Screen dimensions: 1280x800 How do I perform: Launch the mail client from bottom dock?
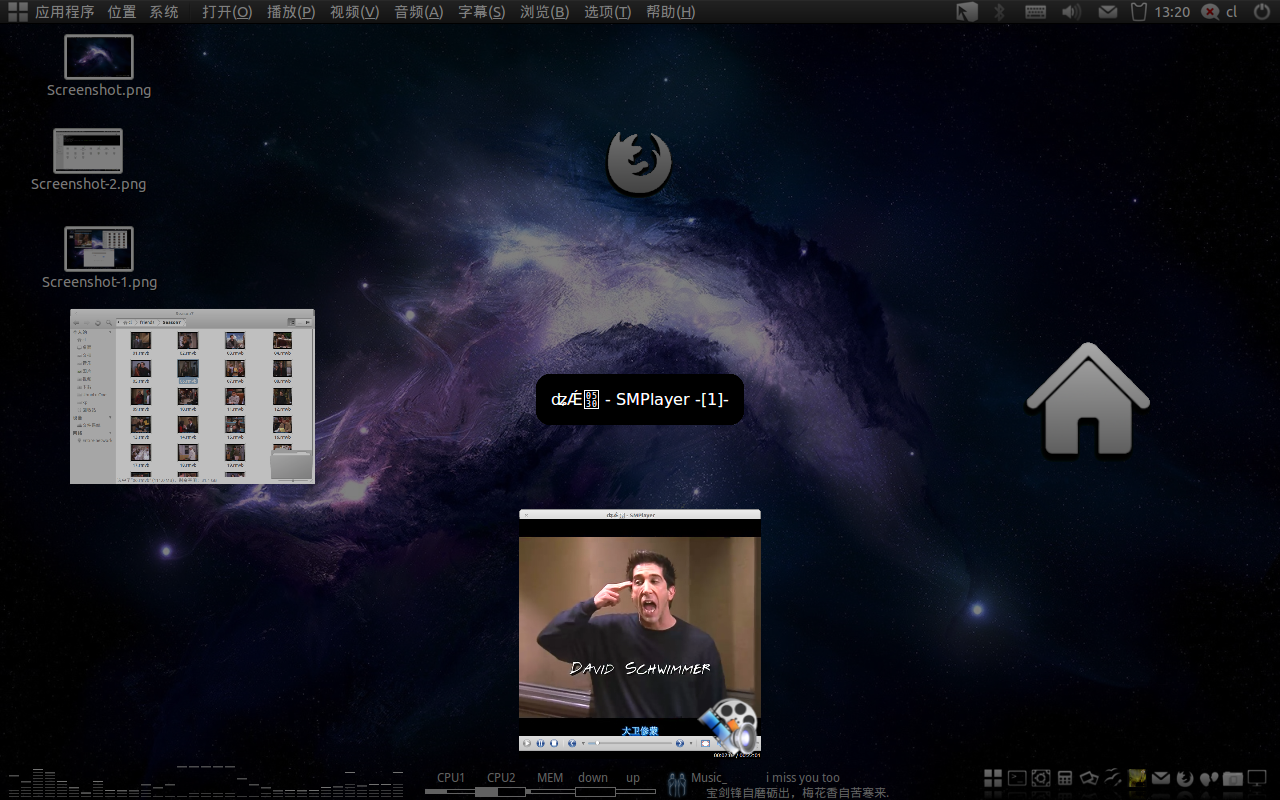[x=1161, y=778]
